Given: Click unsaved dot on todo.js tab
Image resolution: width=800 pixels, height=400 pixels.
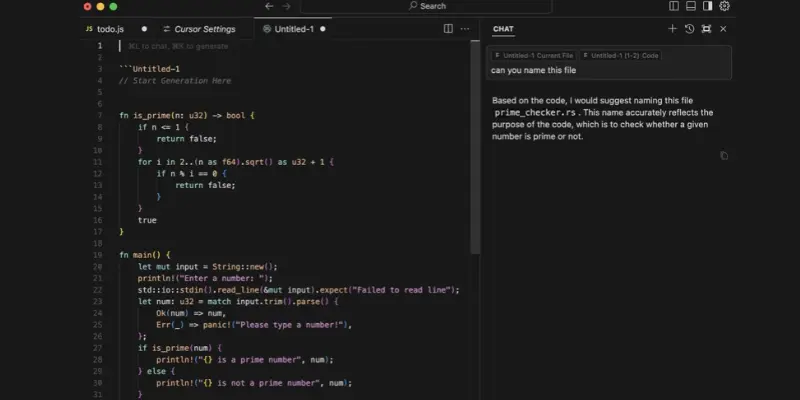Looking at the screenshot, I should [x=144, y=29].
